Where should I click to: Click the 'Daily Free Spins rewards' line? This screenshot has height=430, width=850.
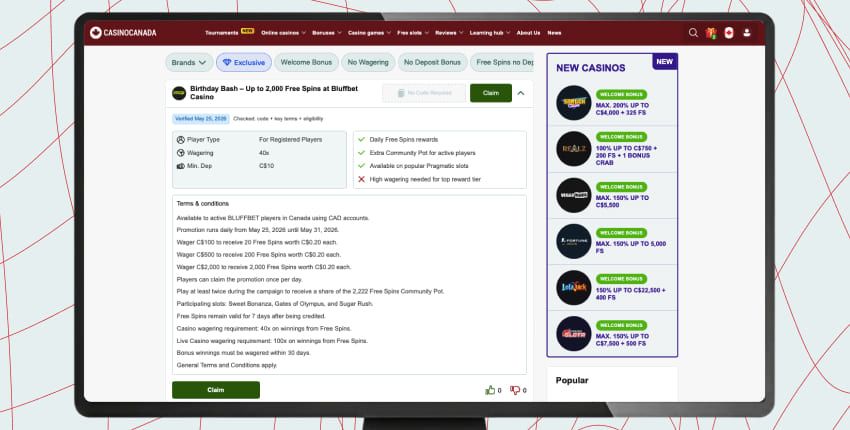click(404, 139)
